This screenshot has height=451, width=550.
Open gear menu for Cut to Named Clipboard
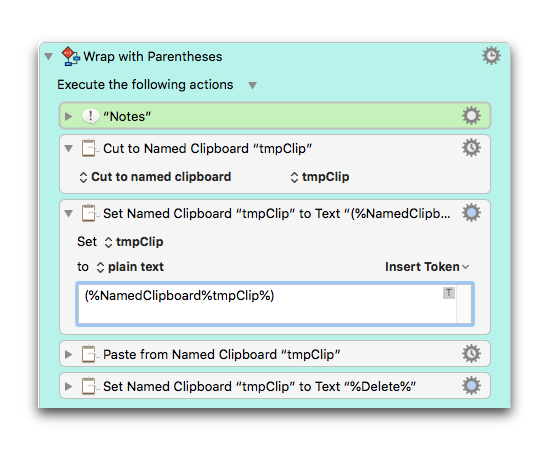[x=471, y=148]
